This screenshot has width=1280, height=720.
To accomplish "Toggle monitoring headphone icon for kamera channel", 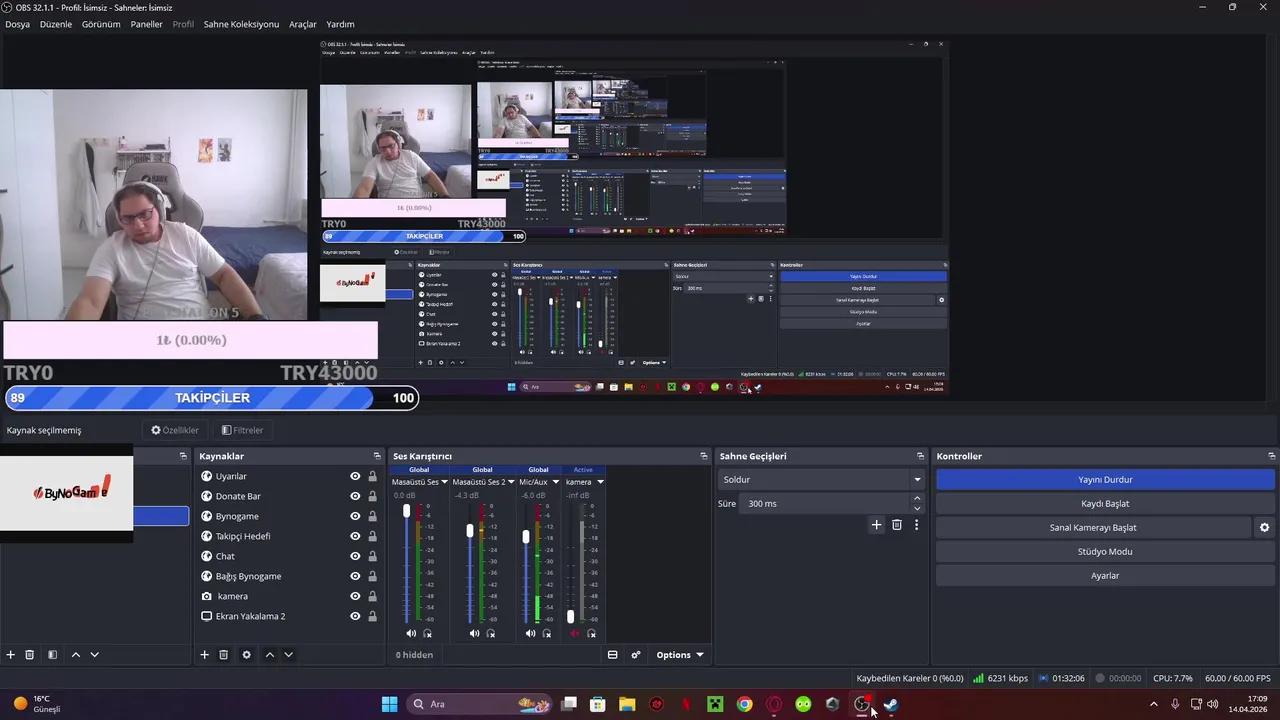I will 592,633.
